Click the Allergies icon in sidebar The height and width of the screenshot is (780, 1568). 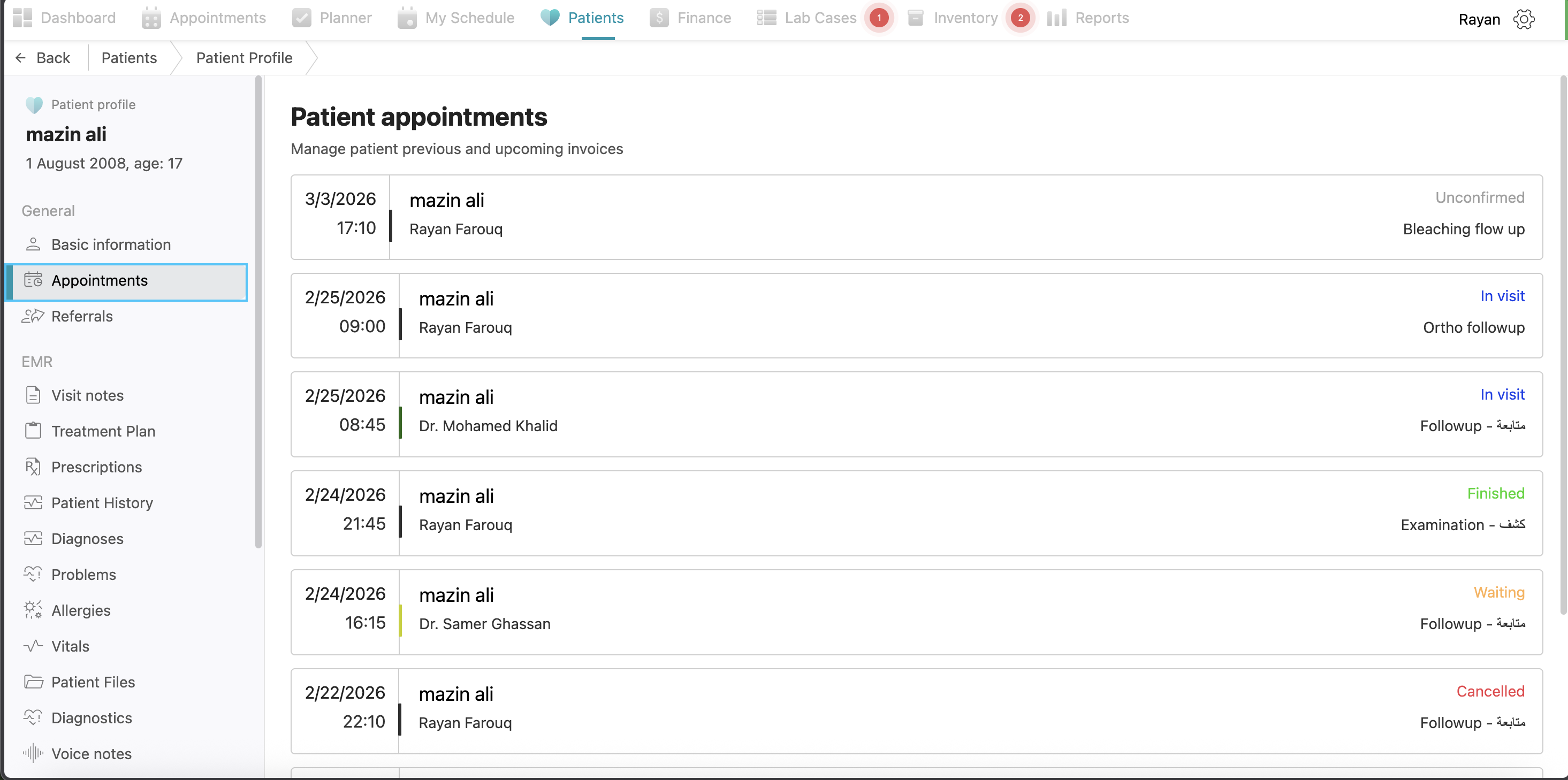[33, 610]
